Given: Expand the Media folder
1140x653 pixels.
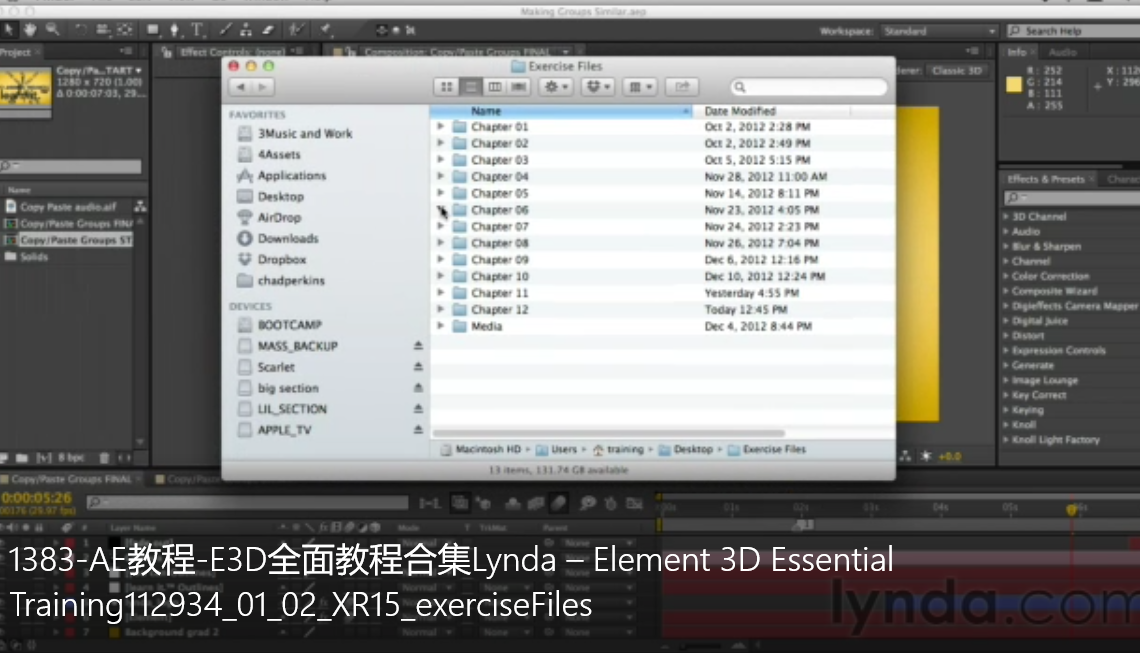Looking at the screenshot, I should tap(440, 326).
